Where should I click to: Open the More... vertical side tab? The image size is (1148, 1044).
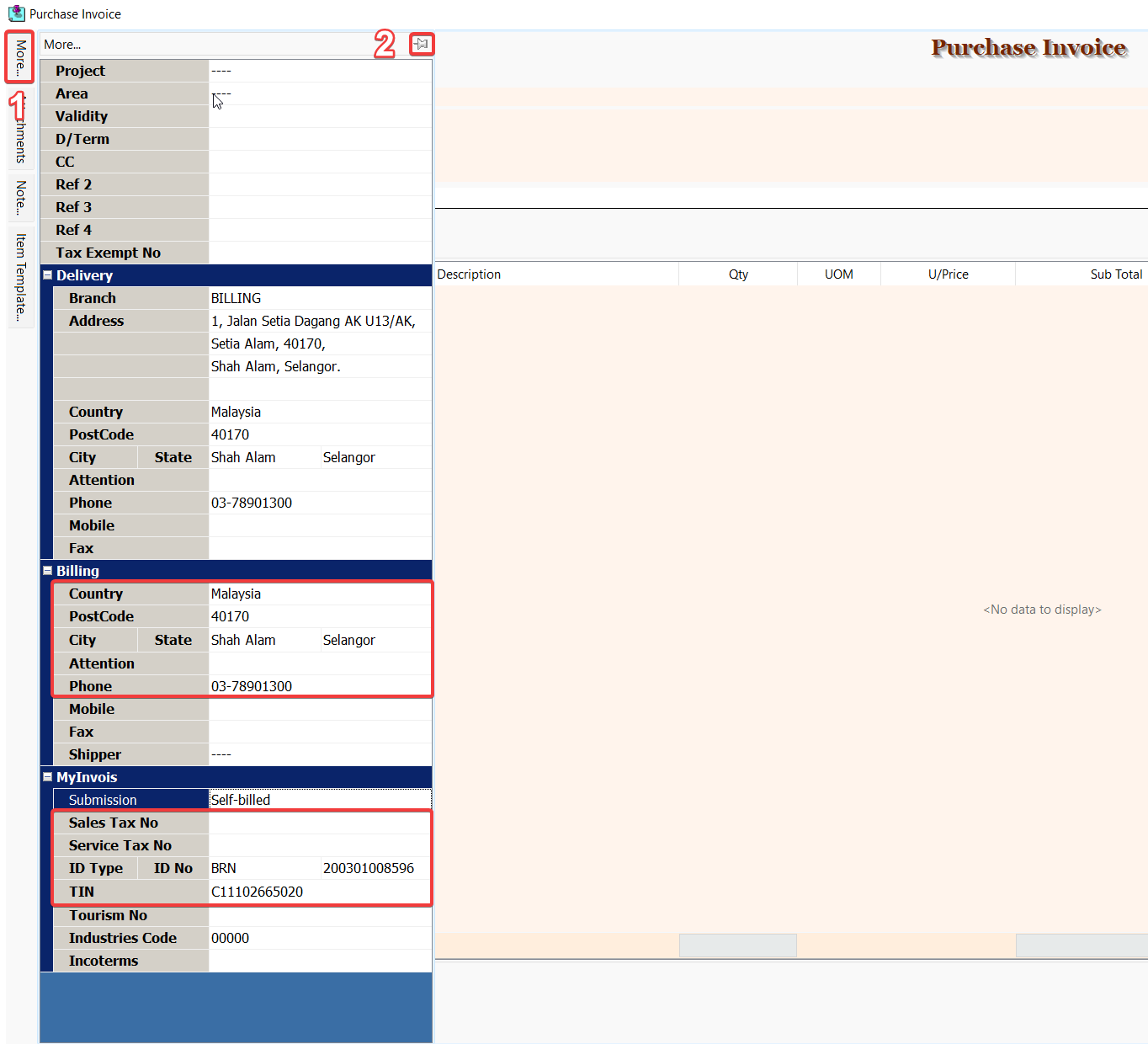20,57
